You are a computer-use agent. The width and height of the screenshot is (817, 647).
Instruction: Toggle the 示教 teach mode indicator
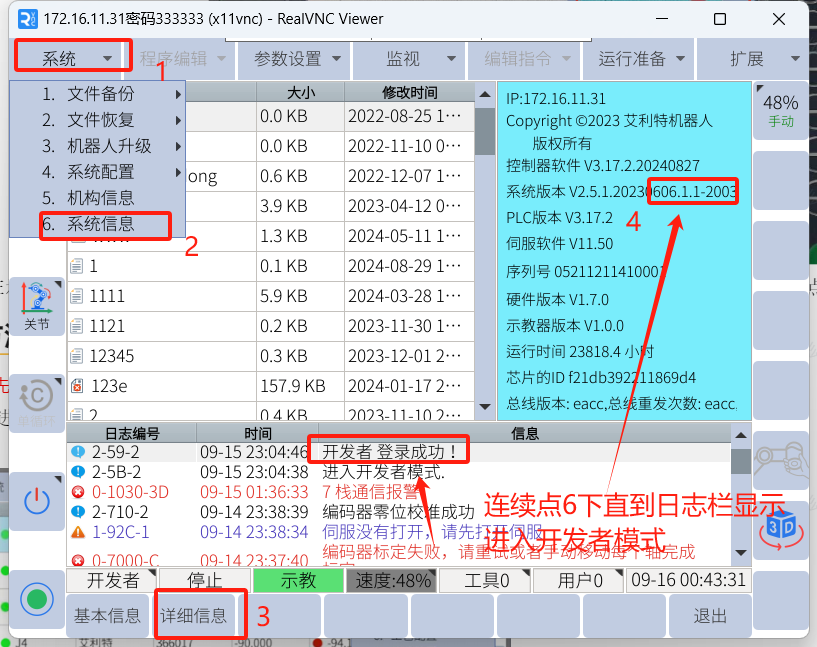pos(298,580)
